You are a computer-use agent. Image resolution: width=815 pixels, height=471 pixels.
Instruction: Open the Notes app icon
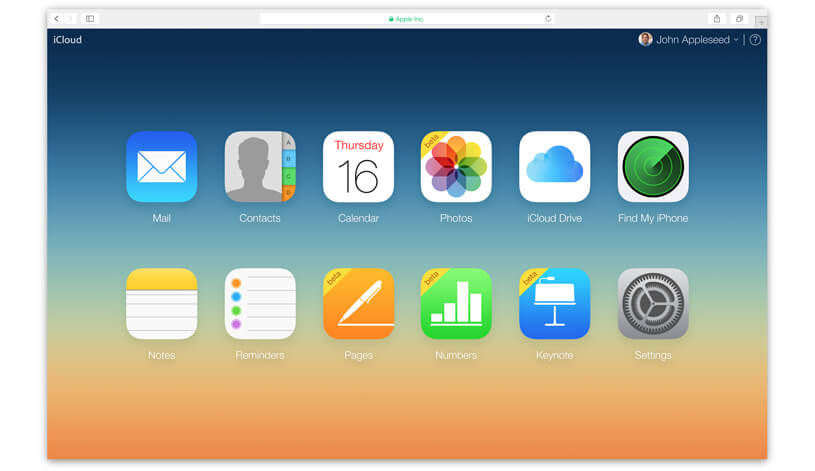162,304
